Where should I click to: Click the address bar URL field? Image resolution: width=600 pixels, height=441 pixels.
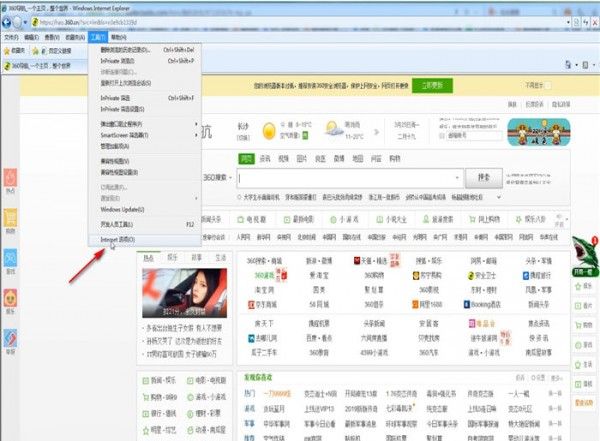[x=298, y=23]
